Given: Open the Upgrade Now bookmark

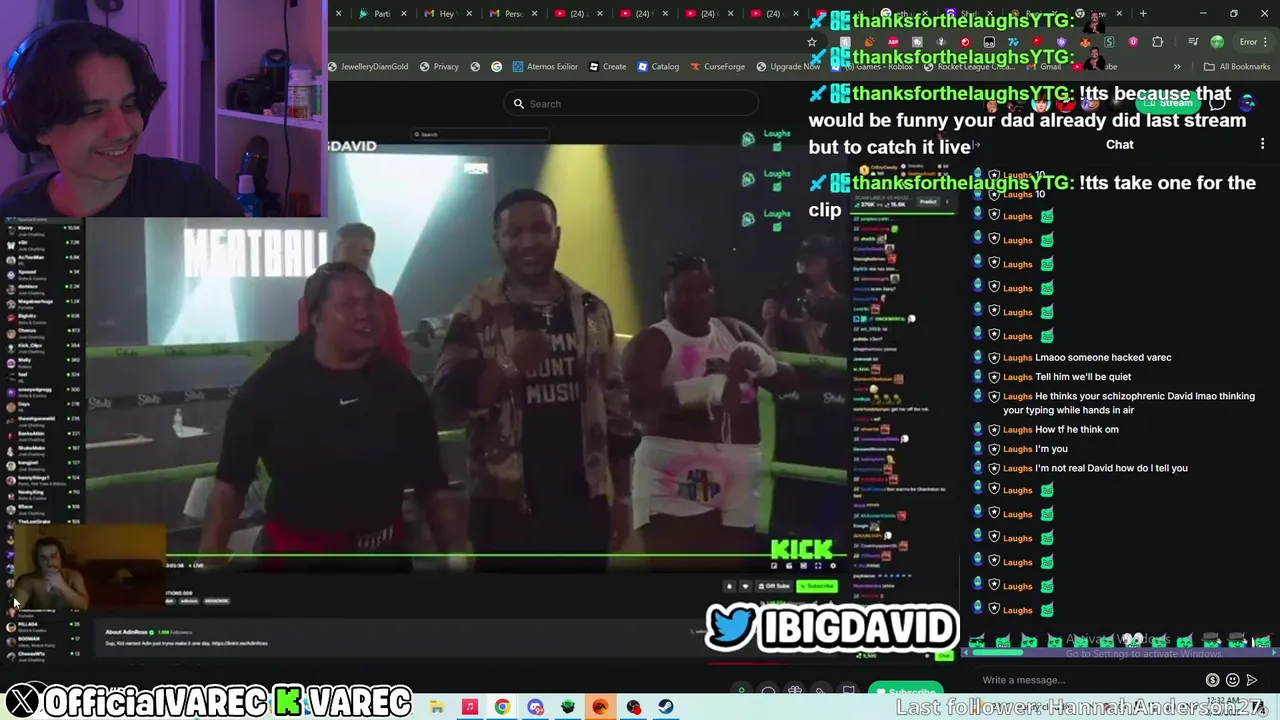Looking at the screenshot, I should click(788, 67).
